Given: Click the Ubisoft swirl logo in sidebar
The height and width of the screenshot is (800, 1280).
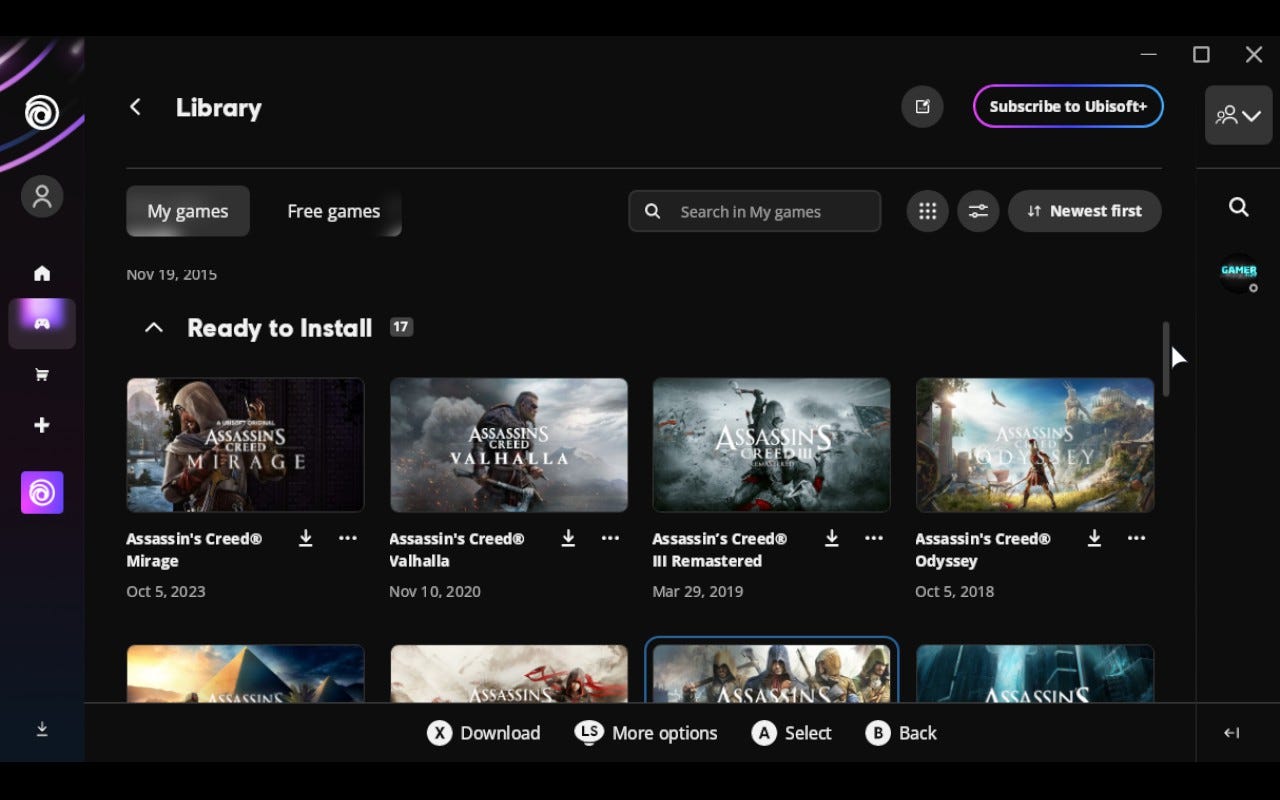Looking at the screenshot, I should [x=42, y=113].
